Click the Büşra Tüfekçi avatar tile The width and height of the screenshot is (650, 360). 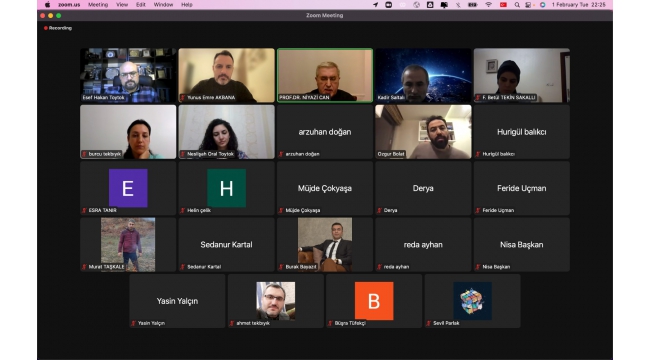tap(374, 301)
